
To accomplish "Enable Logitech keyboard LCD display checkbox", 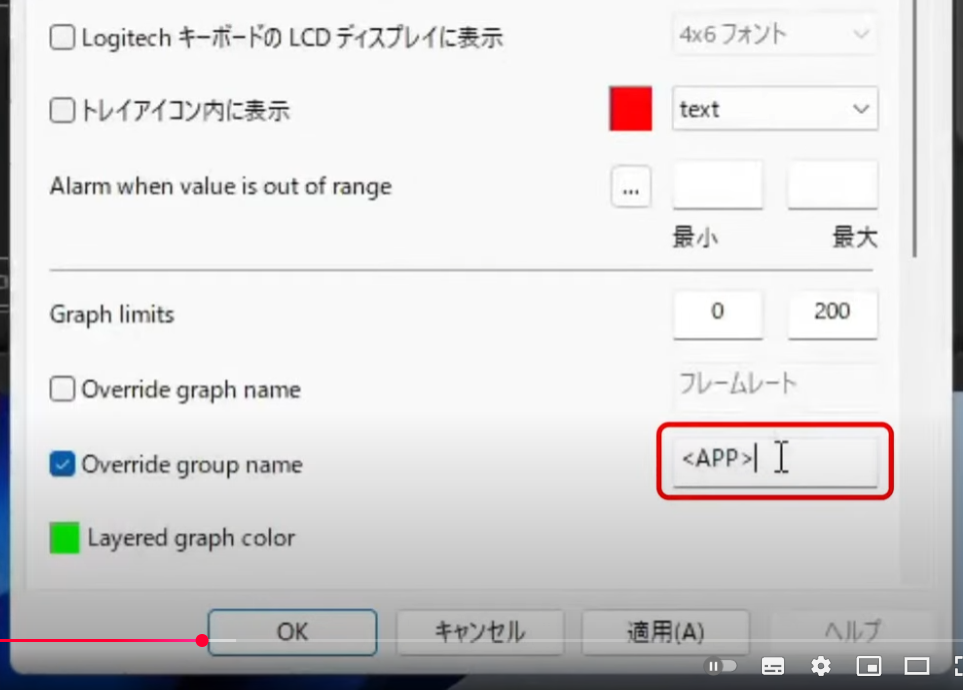I will 62,37.
